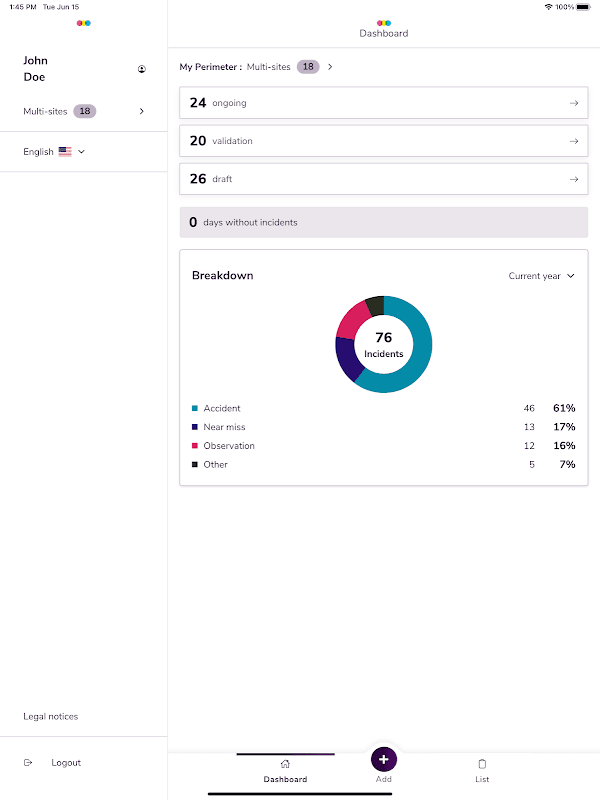600x800 pixels.
Task: Click the arrow on the validation row
Action: click(x=573, y=141)
